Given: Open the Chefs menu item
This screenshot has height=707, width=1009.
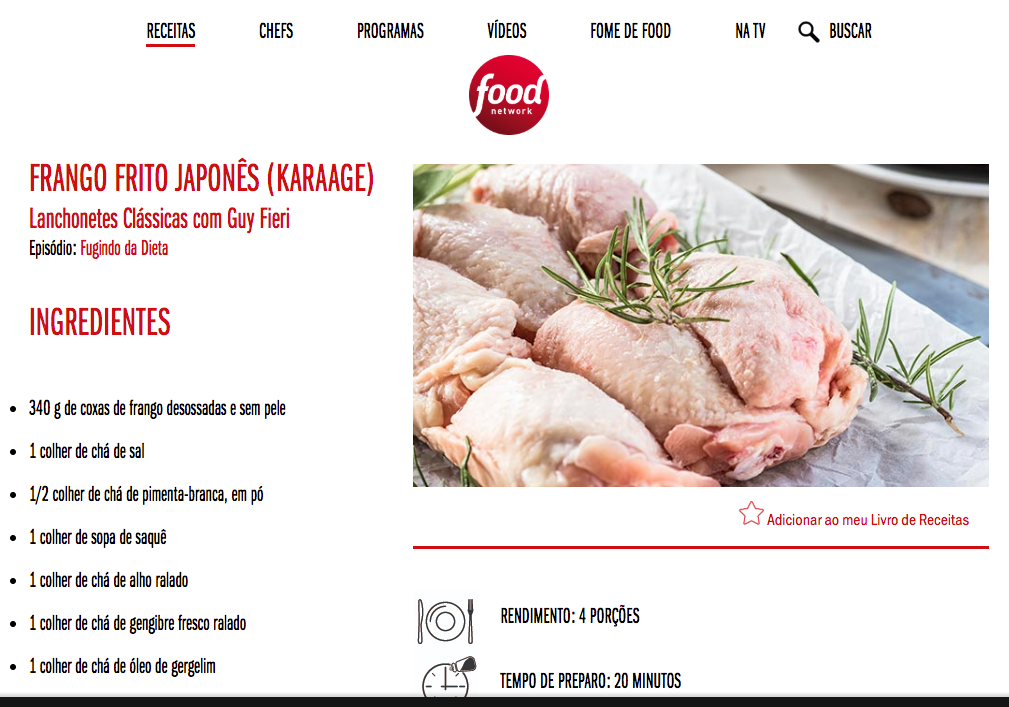Looking at the screenshot, I should [275, 31].
